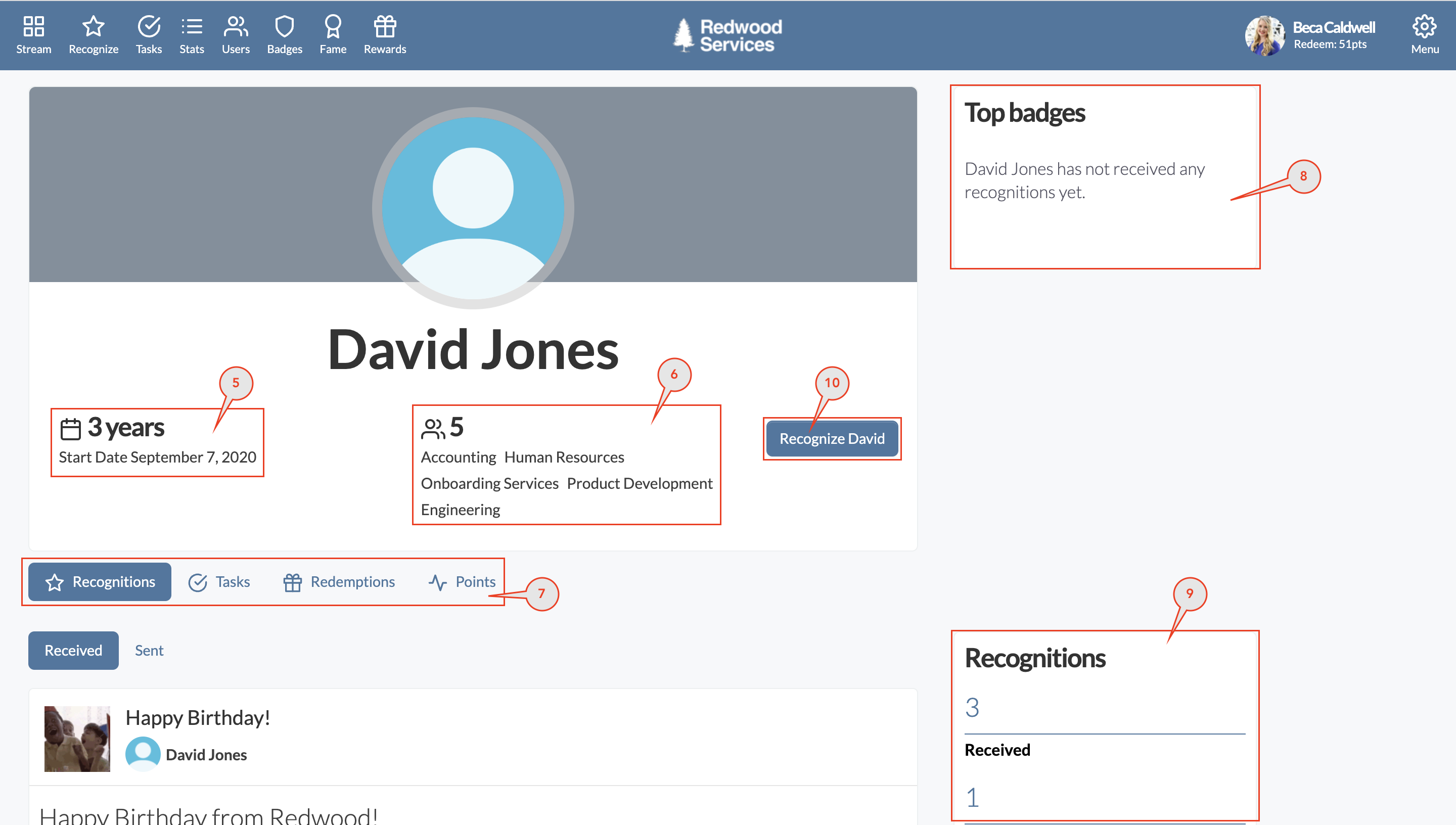This screenshot has width=1456, height=825.
Task: Click the teams icon beside the number 5
Action: coord(433,429)
